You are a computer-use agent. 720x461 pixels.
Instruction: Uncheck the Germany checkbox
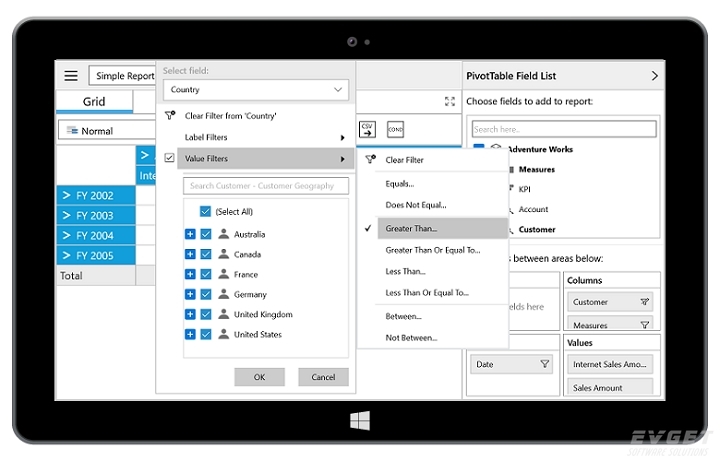[206, 294]
